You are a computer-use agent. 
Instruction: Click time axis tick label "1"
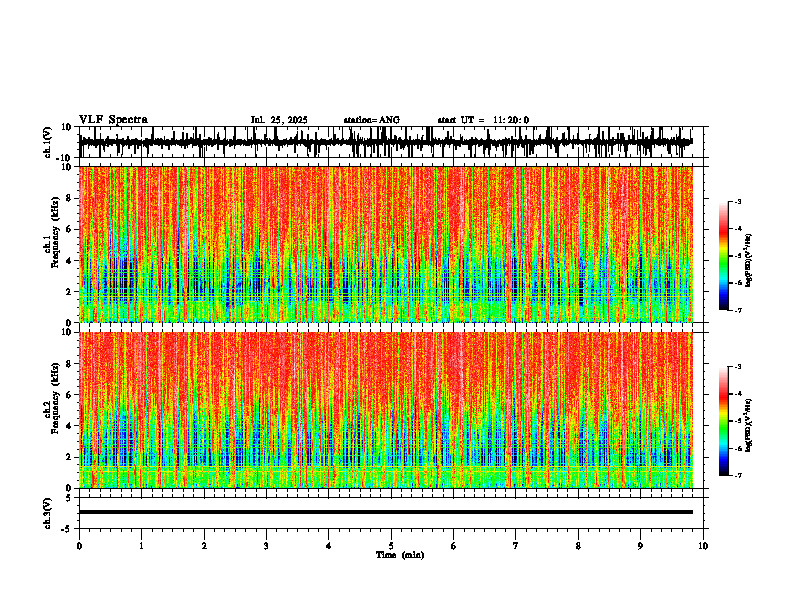point(141,546)
